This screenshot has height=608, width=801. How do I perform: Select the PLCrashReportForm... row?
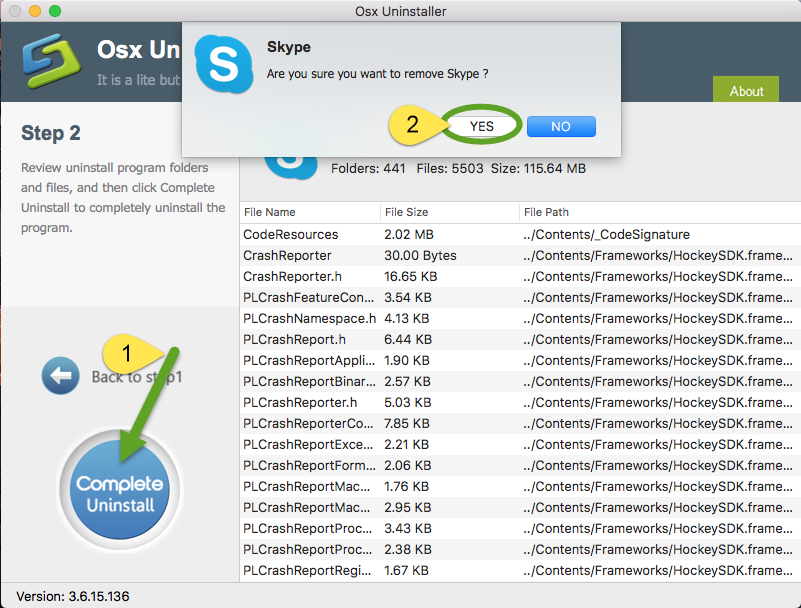point(520,465)
